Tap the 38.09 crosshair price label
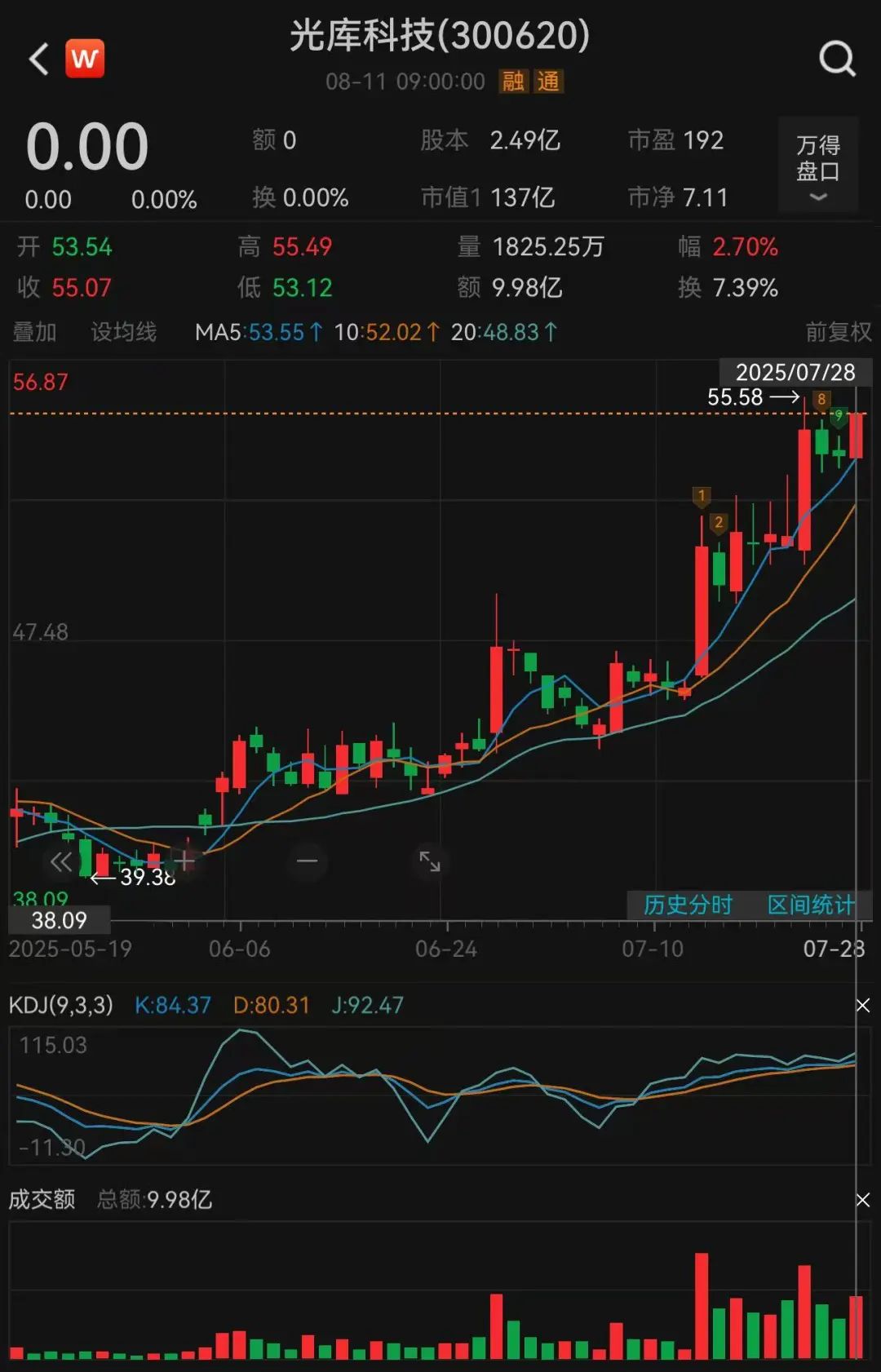 pos(59,920)
